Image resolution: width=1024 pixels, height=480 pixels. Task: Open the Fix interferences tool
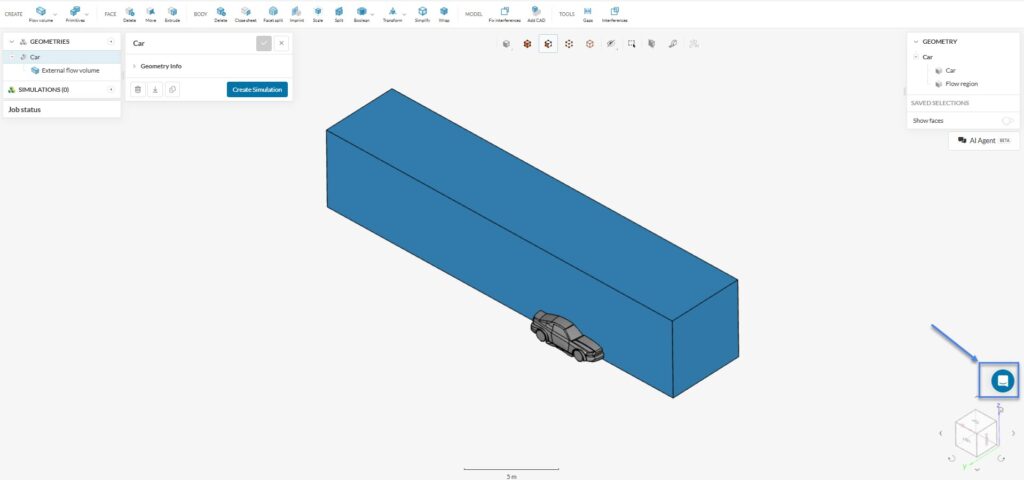click(504, 14)
